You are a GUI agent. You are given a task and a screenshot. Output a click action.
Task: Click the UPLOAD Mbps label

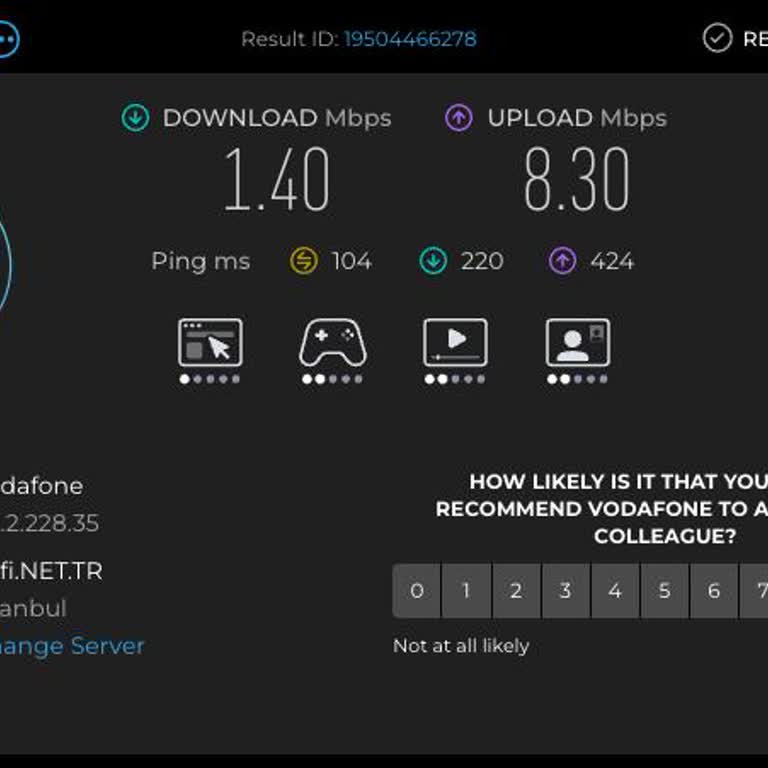[x=577, y=119]
